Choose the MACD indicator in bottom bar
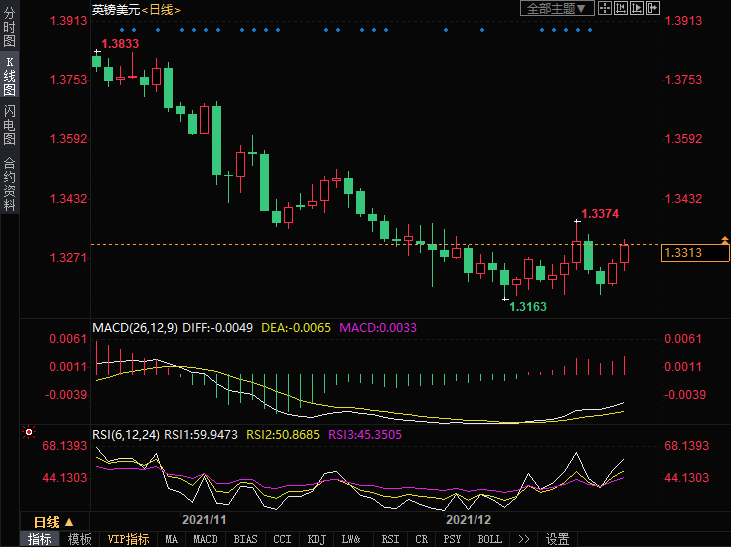Viewport: 731px width, 547px height. (205, 539)
